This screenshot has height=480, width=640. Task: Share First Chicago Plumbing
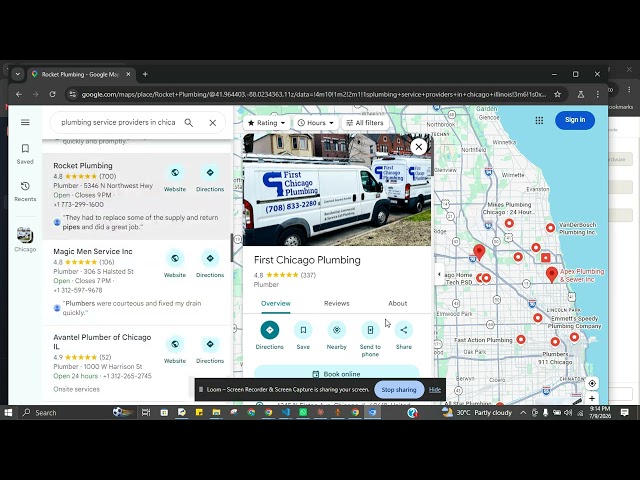click(404, 330)
